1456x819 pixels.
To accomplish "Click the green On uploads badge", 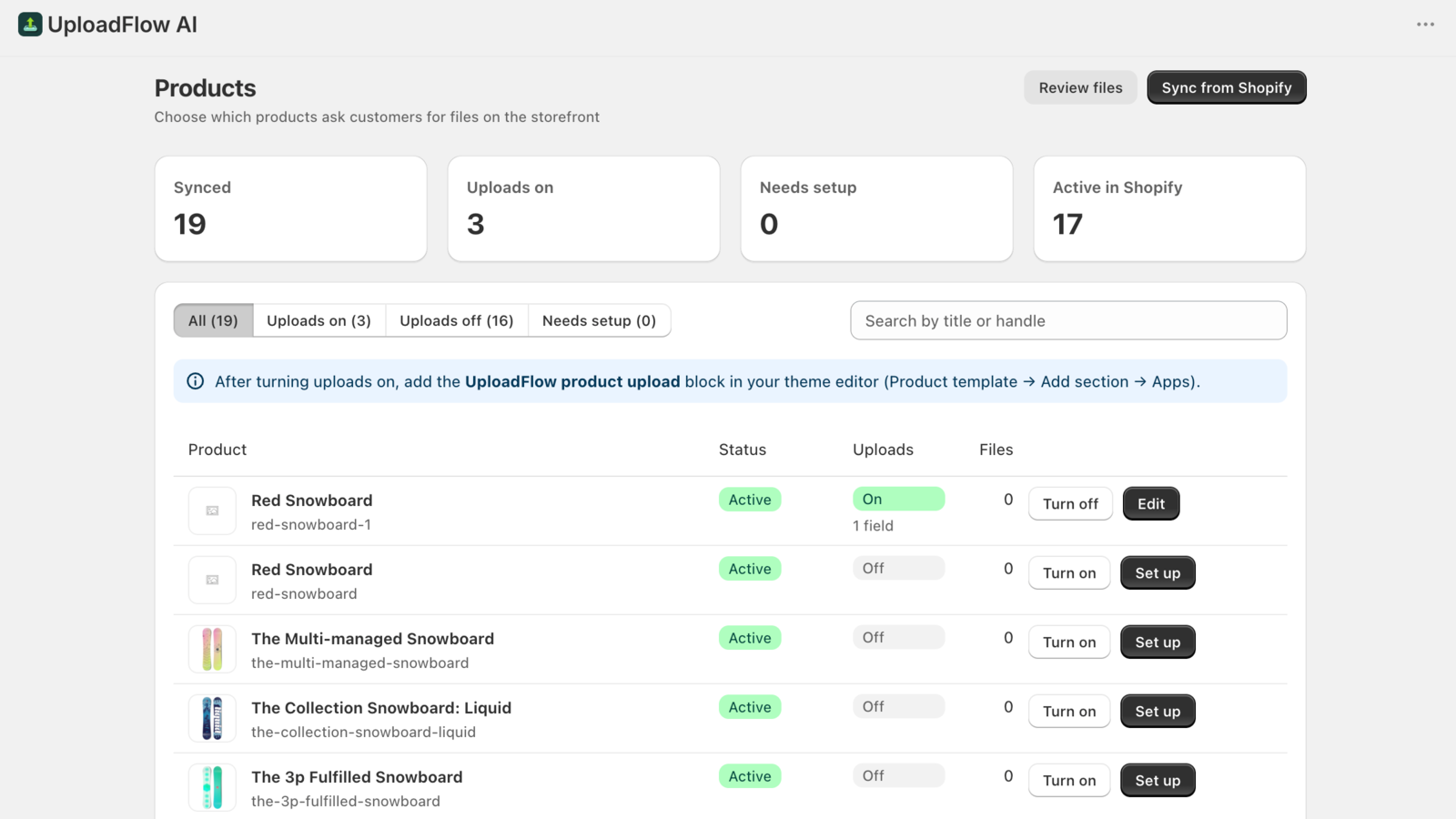I will tap(899, 499).
